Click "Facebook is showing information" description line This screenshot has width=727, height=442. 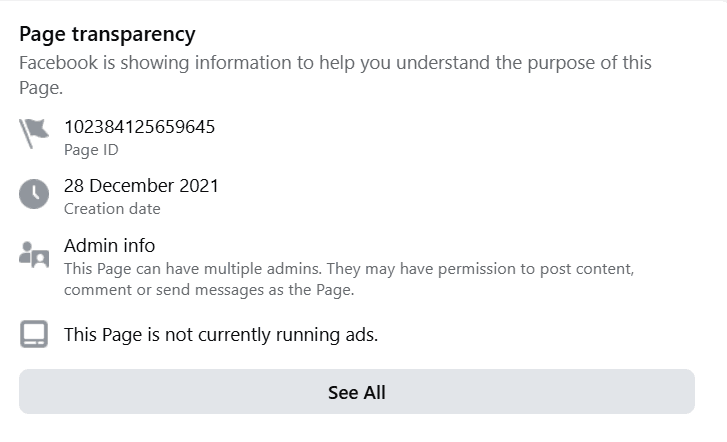pos(335,63)
